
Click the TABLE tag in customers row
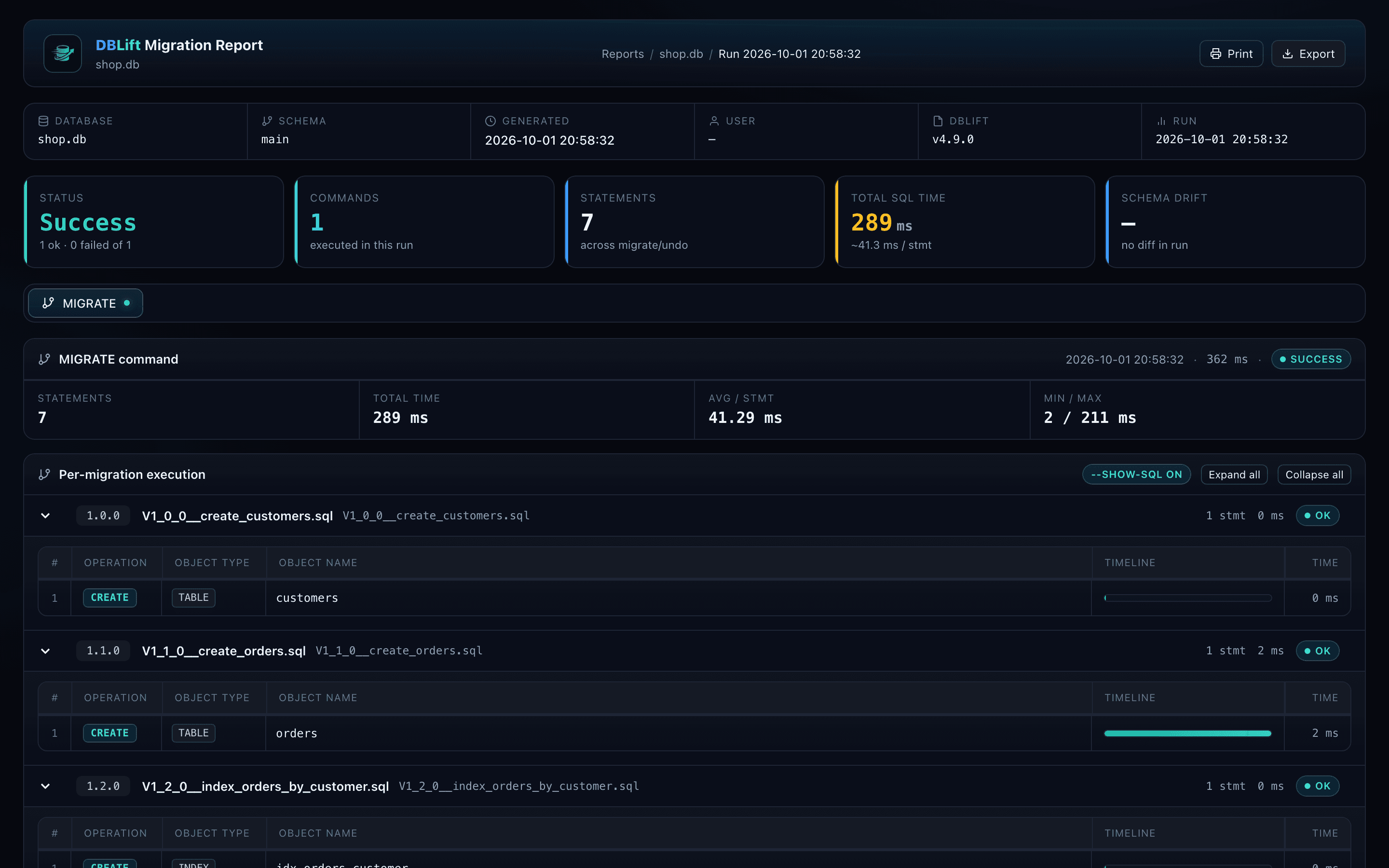click(x=193, y=597)
